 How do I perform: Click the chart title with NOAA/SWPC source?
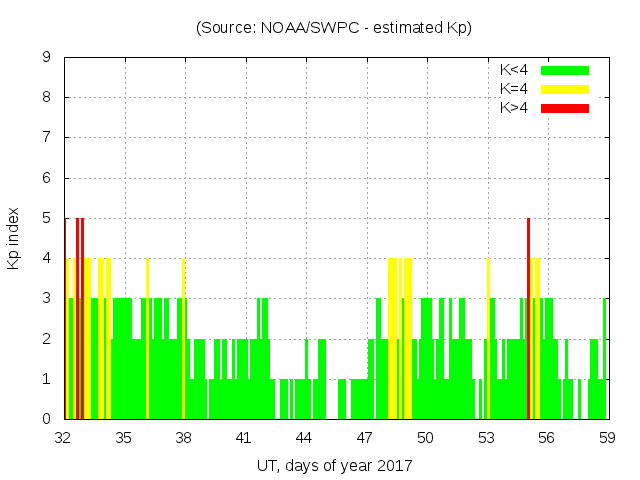point(334,28)
